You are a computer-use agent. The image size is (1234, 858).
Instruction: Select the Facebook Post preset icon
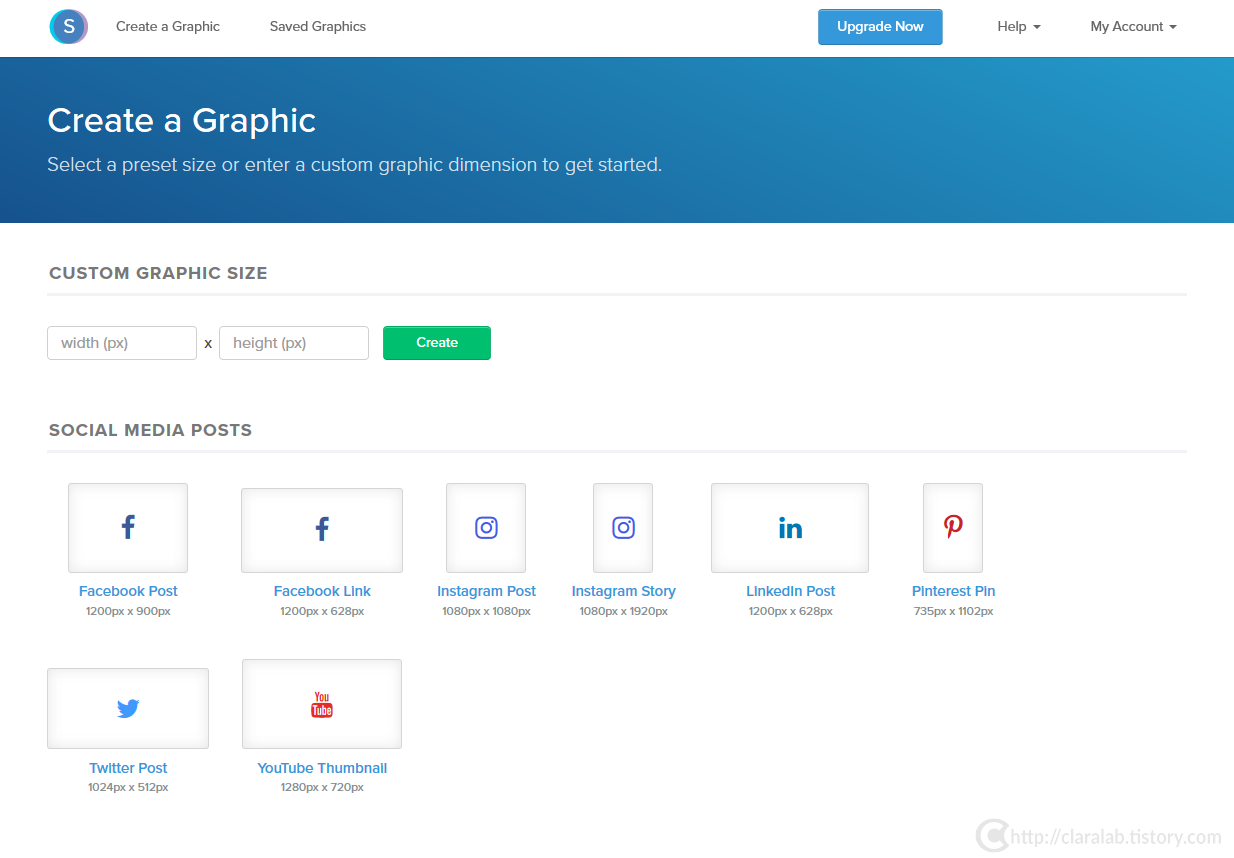(x=128, y=528)
